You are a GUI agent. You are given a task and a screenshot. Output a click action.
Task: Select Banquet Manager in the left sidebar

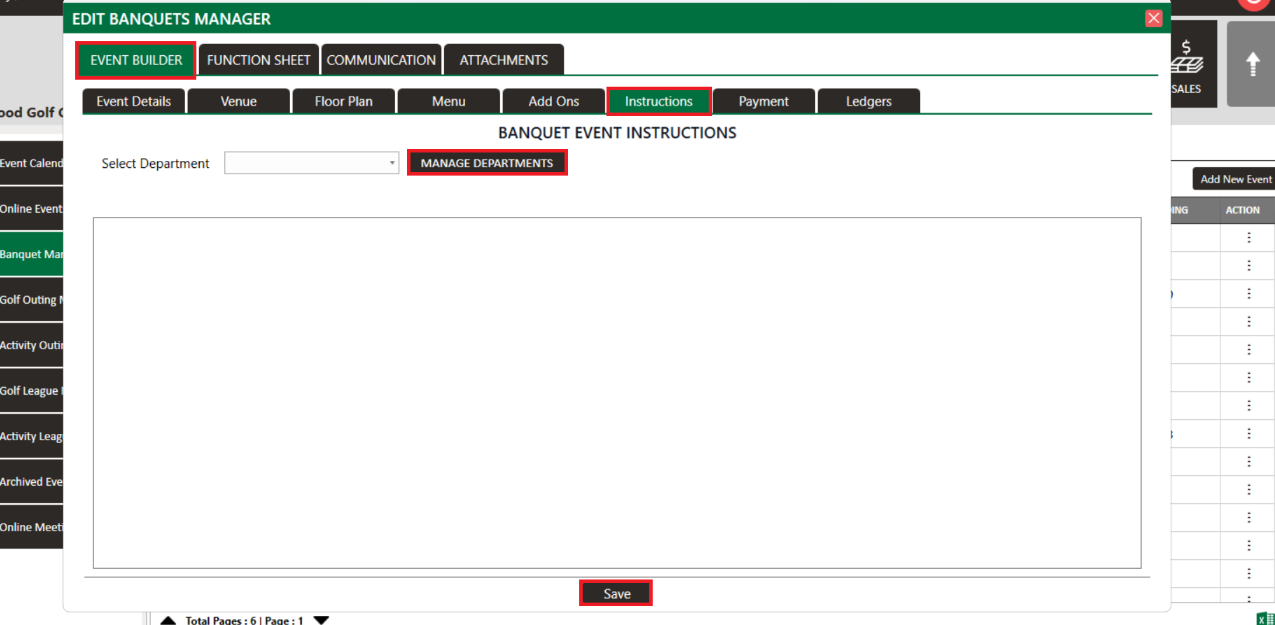point(31,254)
